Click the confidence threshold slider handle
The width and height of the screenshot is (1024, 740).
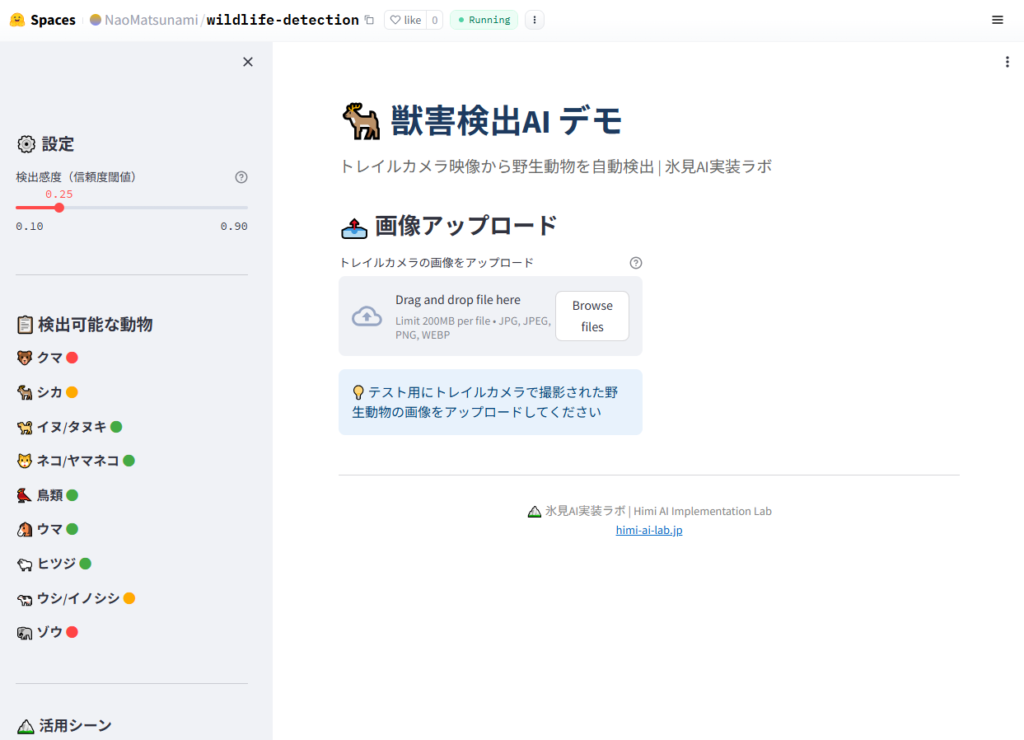tap(59, 208)
